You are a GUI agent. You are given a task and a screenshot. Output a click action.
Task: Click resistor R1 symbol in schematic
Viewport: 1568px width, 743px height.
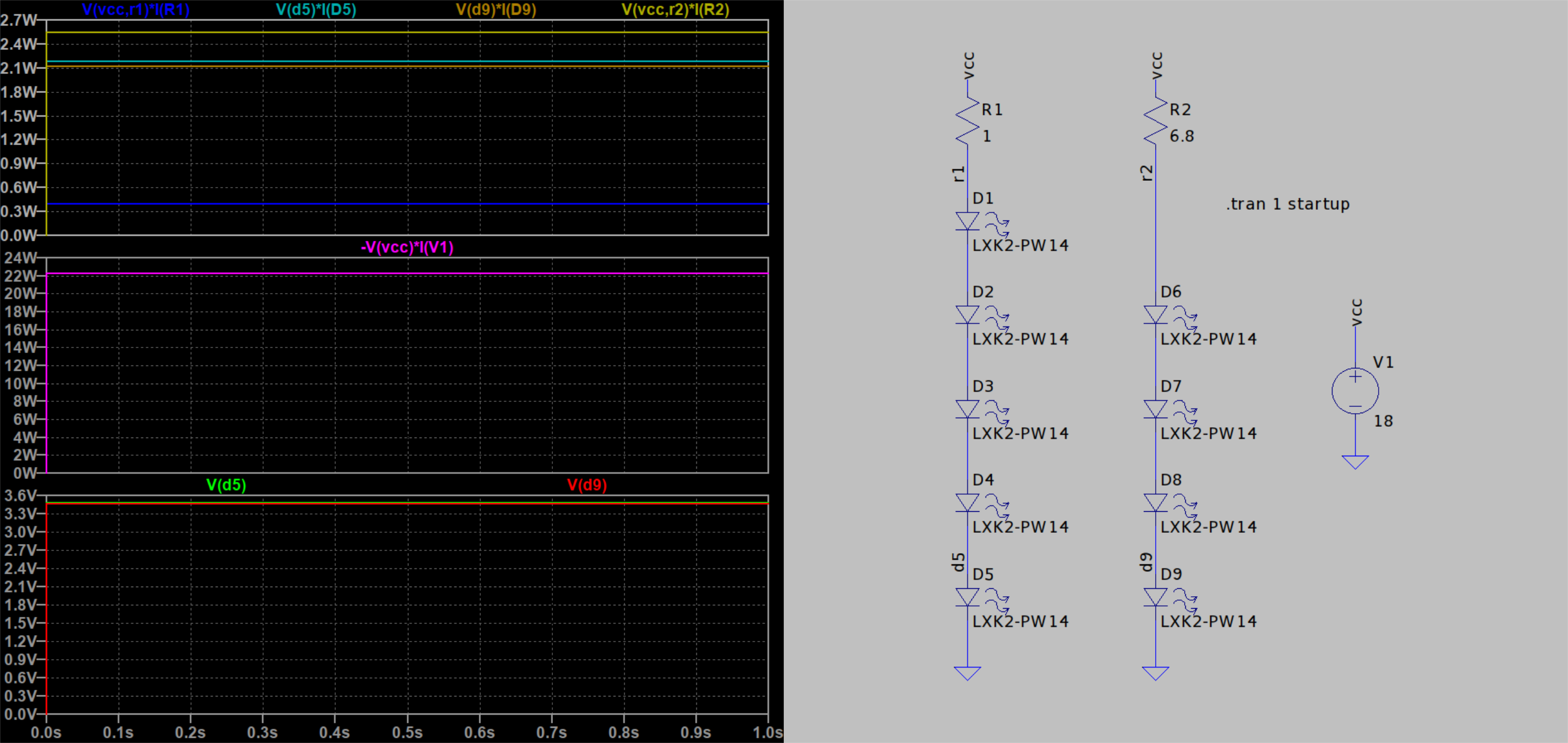click(x=968, y=121)
